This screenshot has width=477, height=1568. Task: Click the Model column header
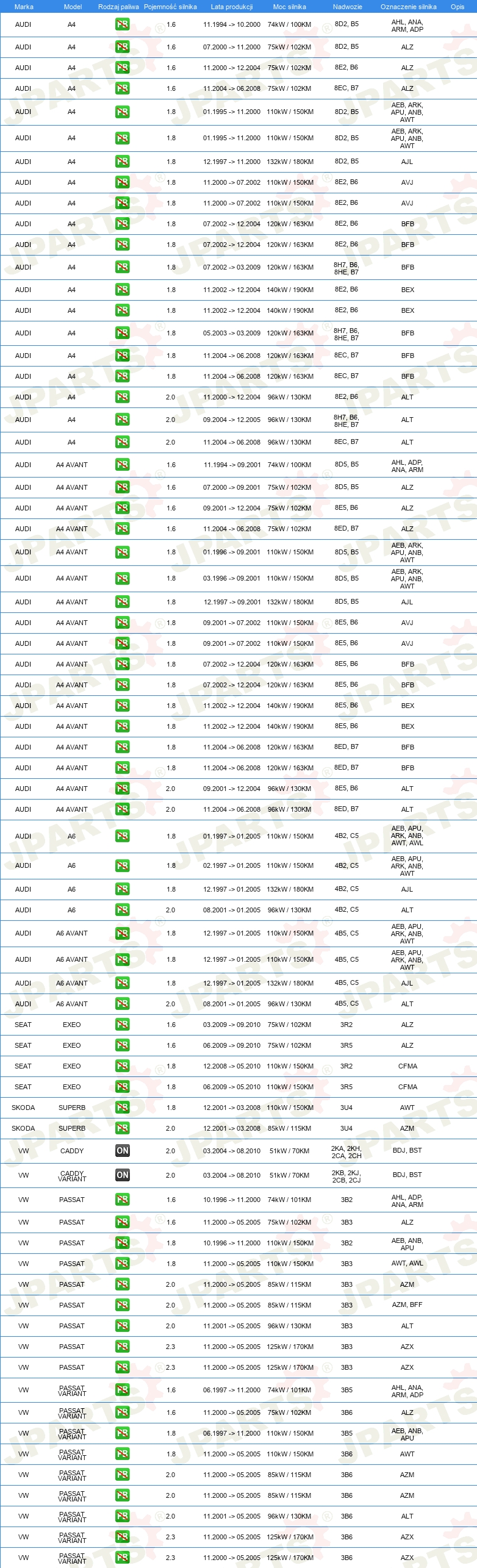(x=73, y=7)
